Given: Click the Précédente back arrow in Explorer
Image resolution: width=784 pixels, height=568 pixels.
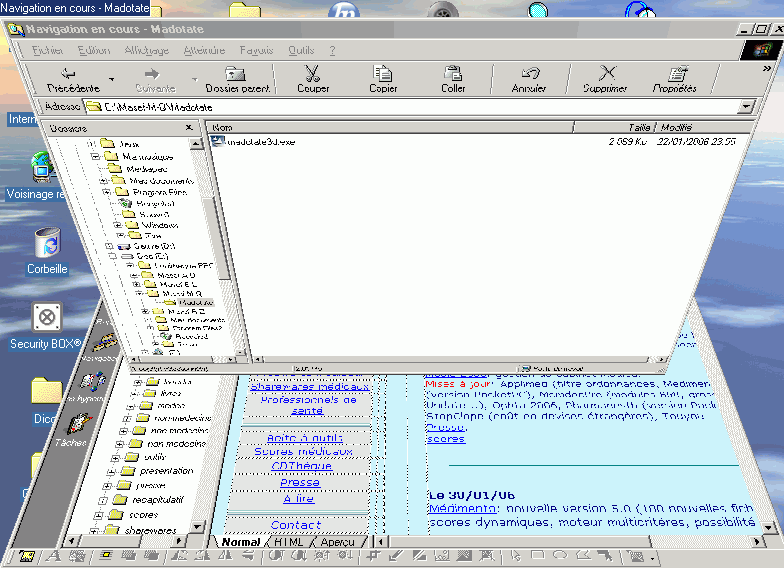Looking at the screenshot, I should click(x=68, y=74).
